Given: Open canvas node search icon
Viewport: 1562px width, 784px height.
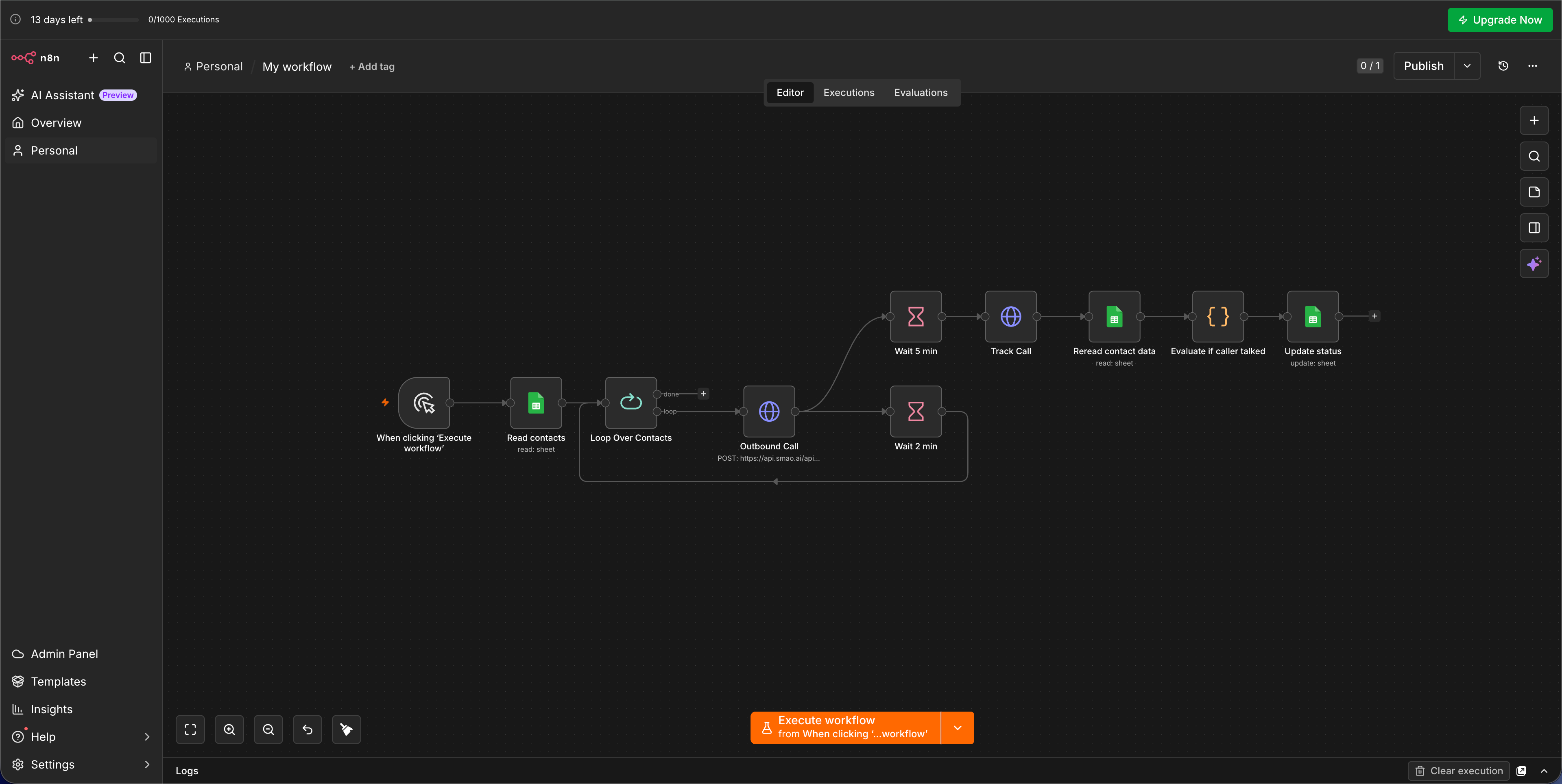Looking at the screenshot, I should [x=1534, y=157].
